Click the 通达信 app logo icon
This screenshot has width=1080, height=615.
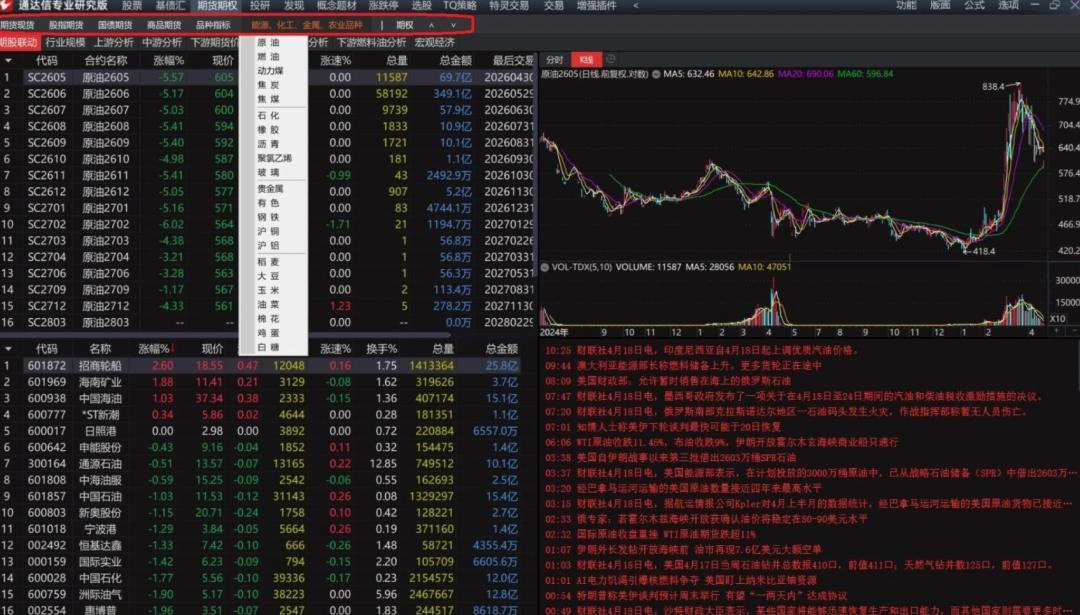(x=8, y=6)
